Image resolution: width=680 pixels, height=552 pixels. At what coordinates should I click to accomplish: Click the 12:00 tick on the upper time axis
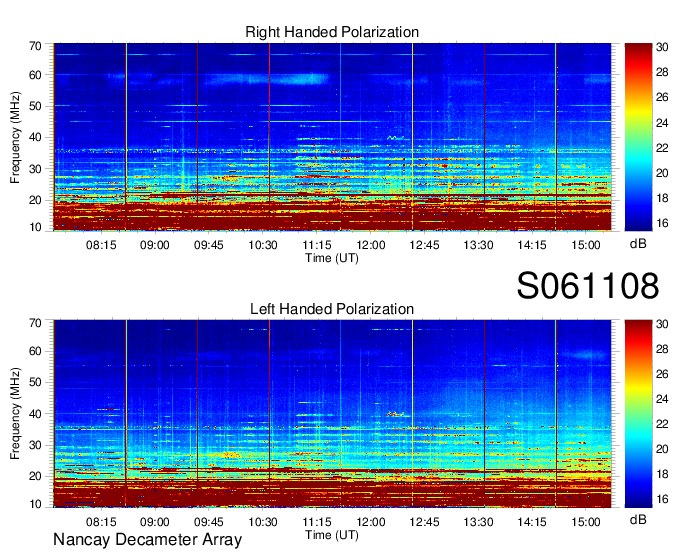(371, 245)
